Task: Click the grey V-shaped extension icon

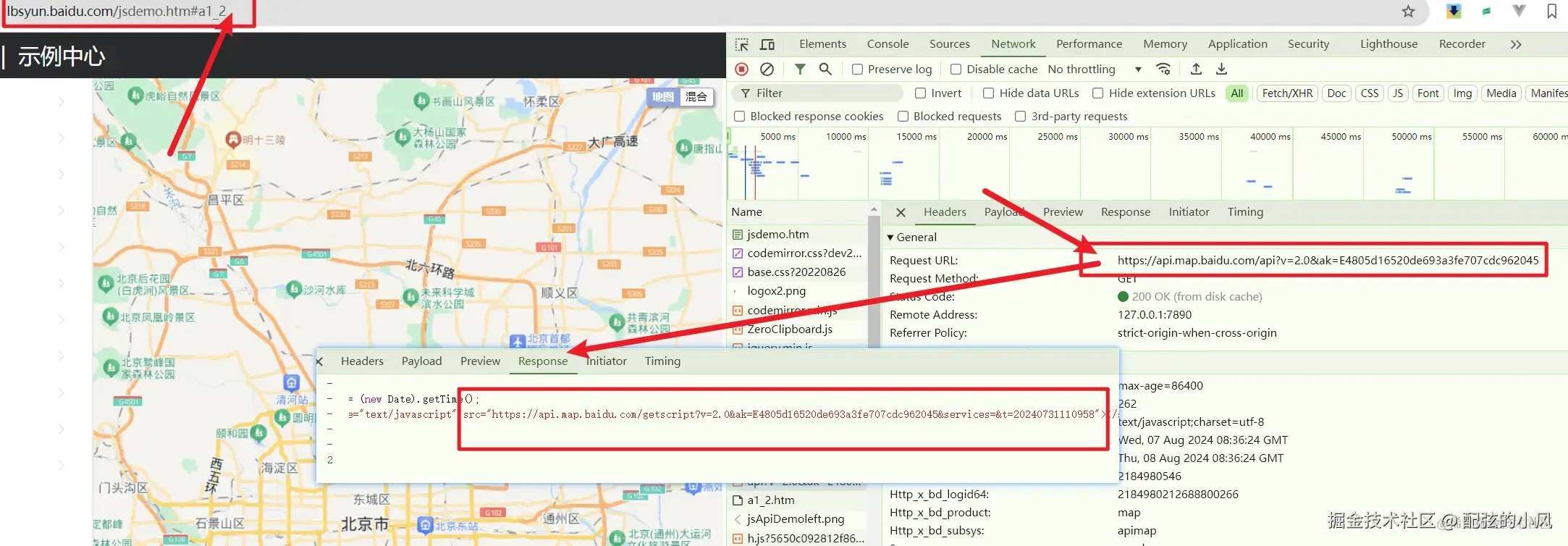Action: point(1519,11)
